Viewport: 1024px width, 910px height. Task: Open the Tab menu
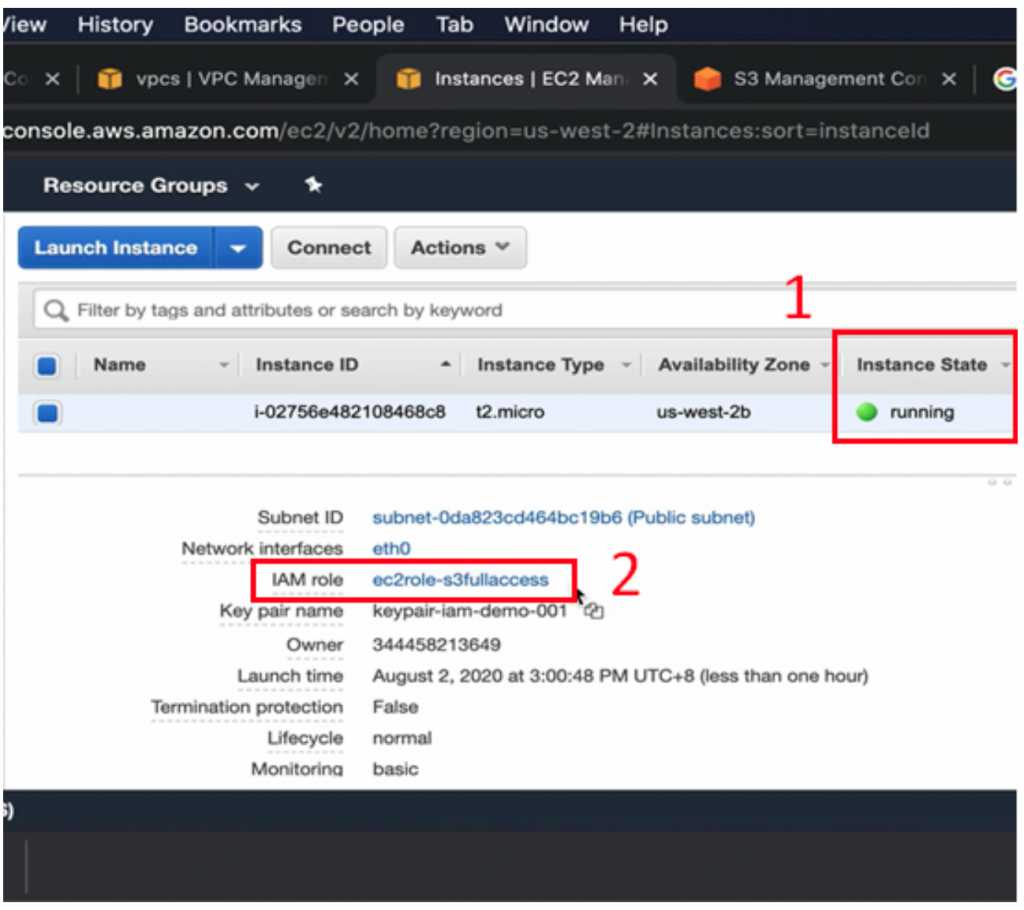pos(455,25)
